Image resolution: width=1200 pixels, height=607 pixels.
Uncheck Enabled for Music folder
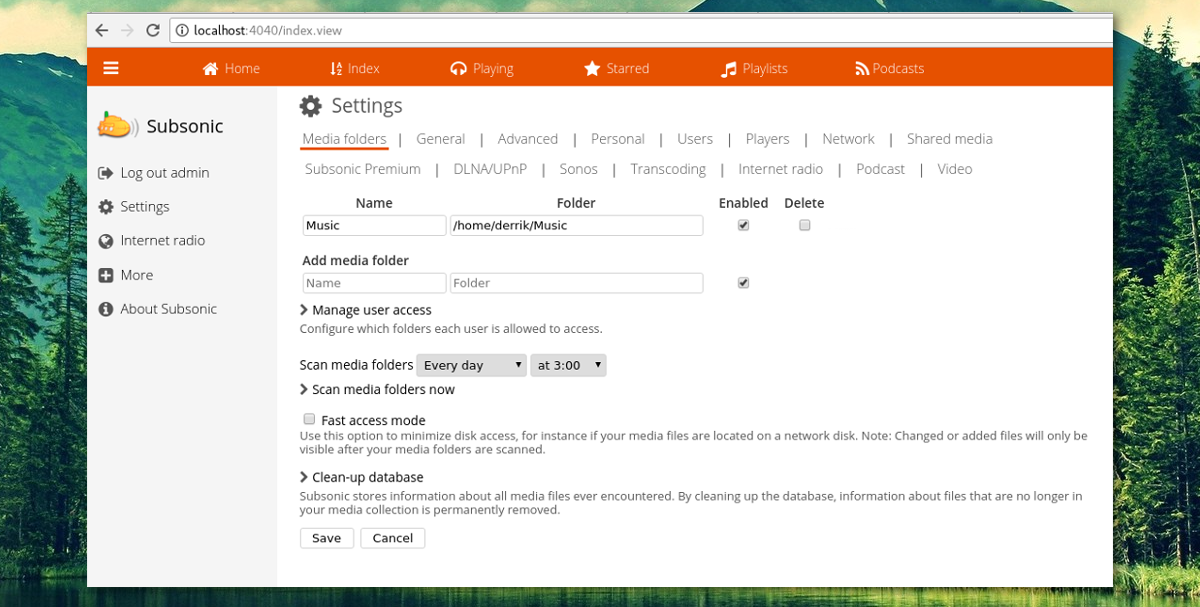coord(743,225)
